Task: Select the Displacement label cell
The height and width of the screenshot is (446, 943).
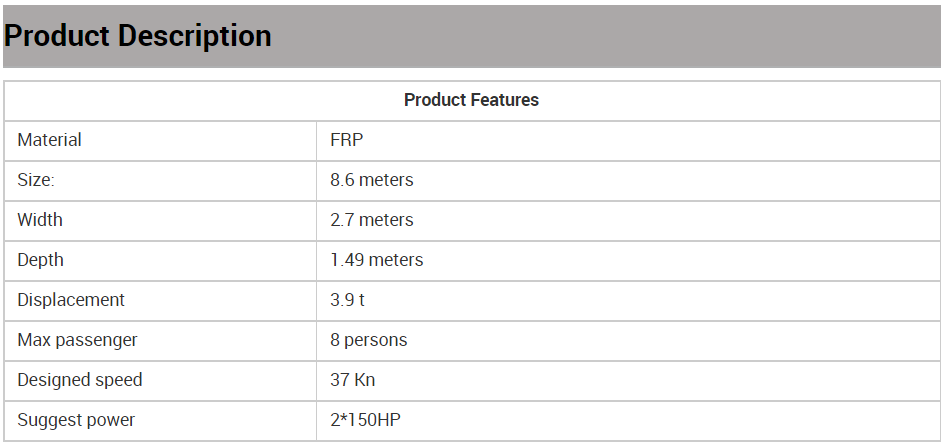Action: click(x=71, y=300)
